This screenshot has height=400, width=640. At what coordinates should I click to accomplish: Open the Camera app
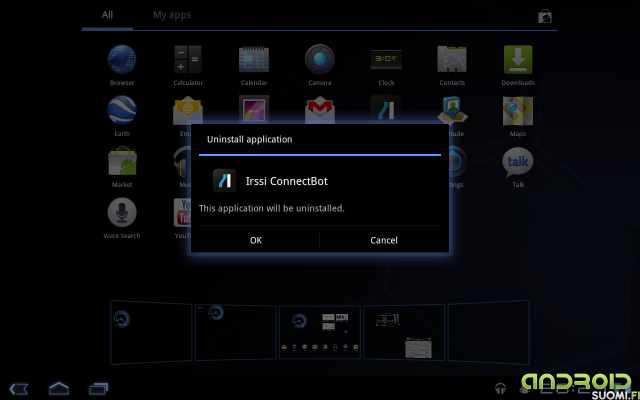click(x=320, y=60)
